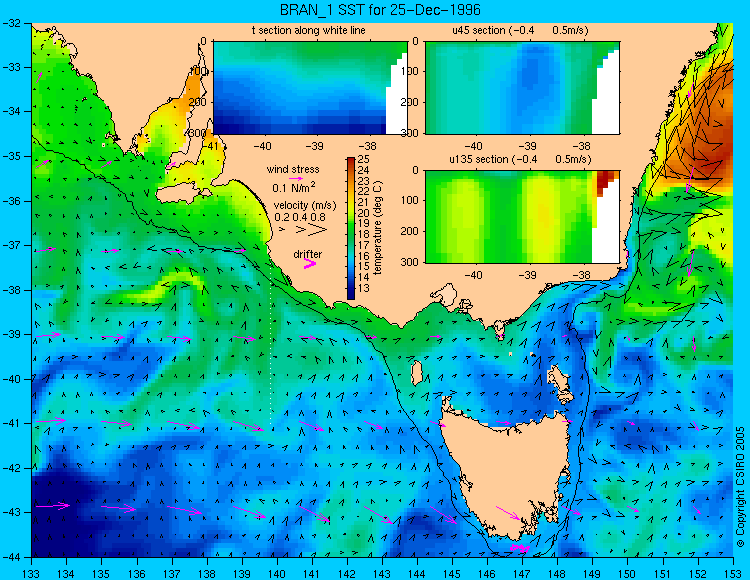Click the "0.1 N/m²" legend value
The width and height of the screenshot is (750, 580).
294,187
